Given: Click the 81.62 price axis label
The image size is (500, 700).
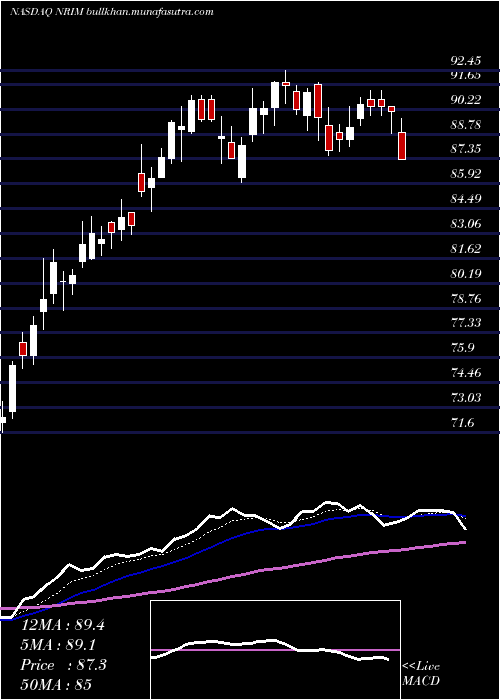Looking at the screenshot, I should point(466,249).
